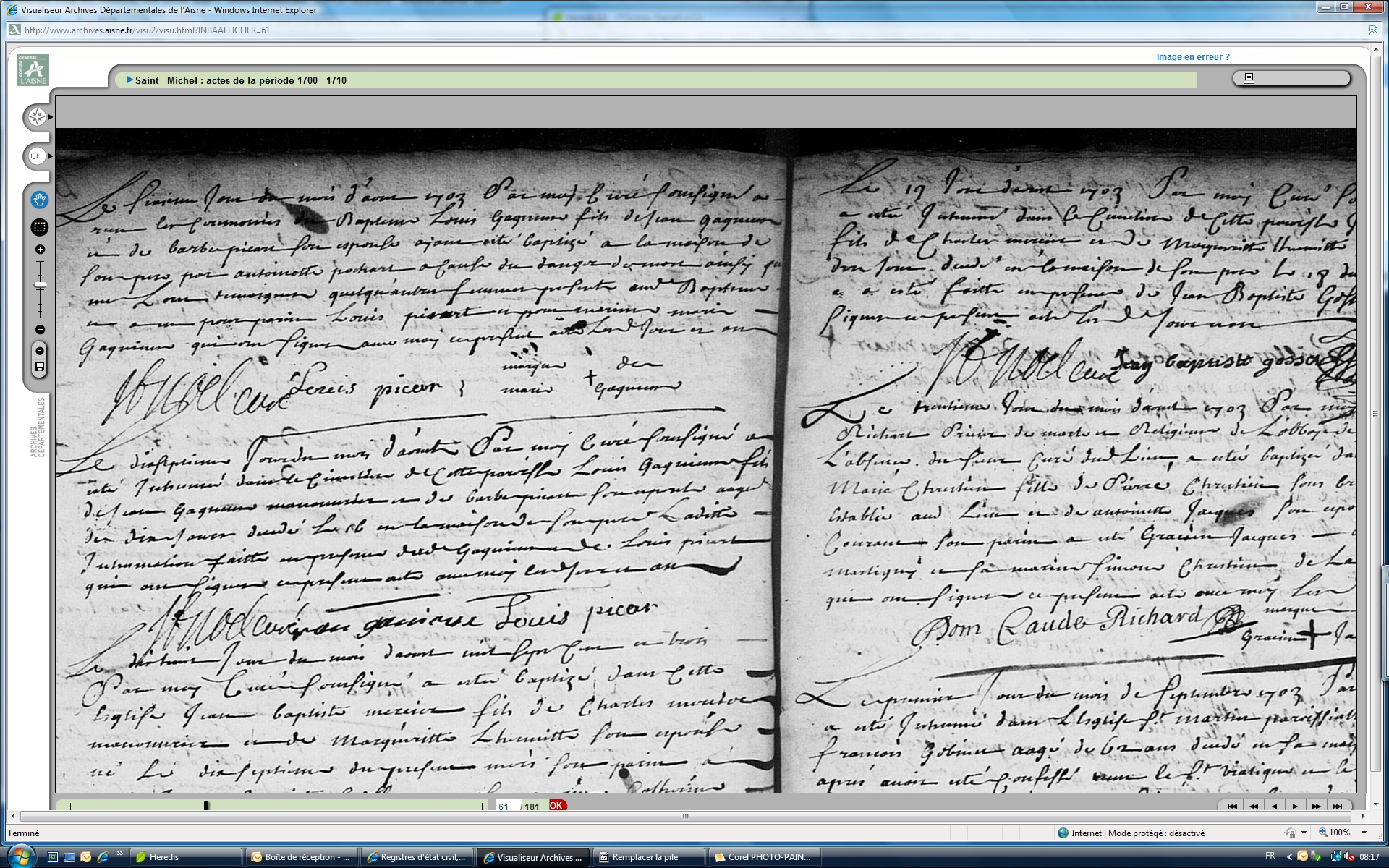1389x868 pixels.
Task: Switch to Corel PHOTO-PAINT taskbar item
Action: [x=763, y=857]
